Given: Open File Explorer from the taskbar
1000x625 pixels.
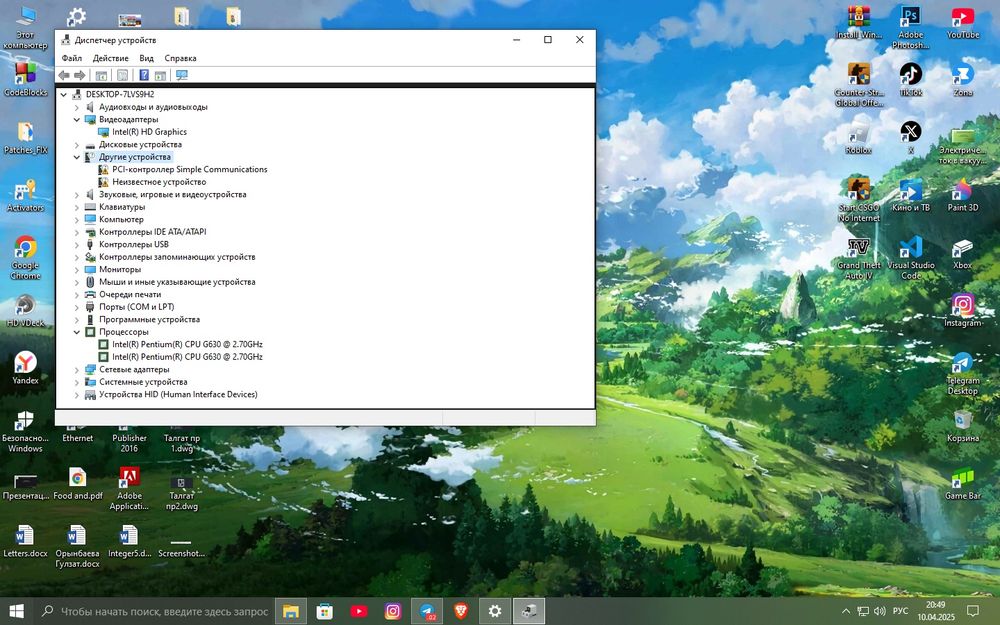Looking at the screenshot, I should [x=291, y=611].
